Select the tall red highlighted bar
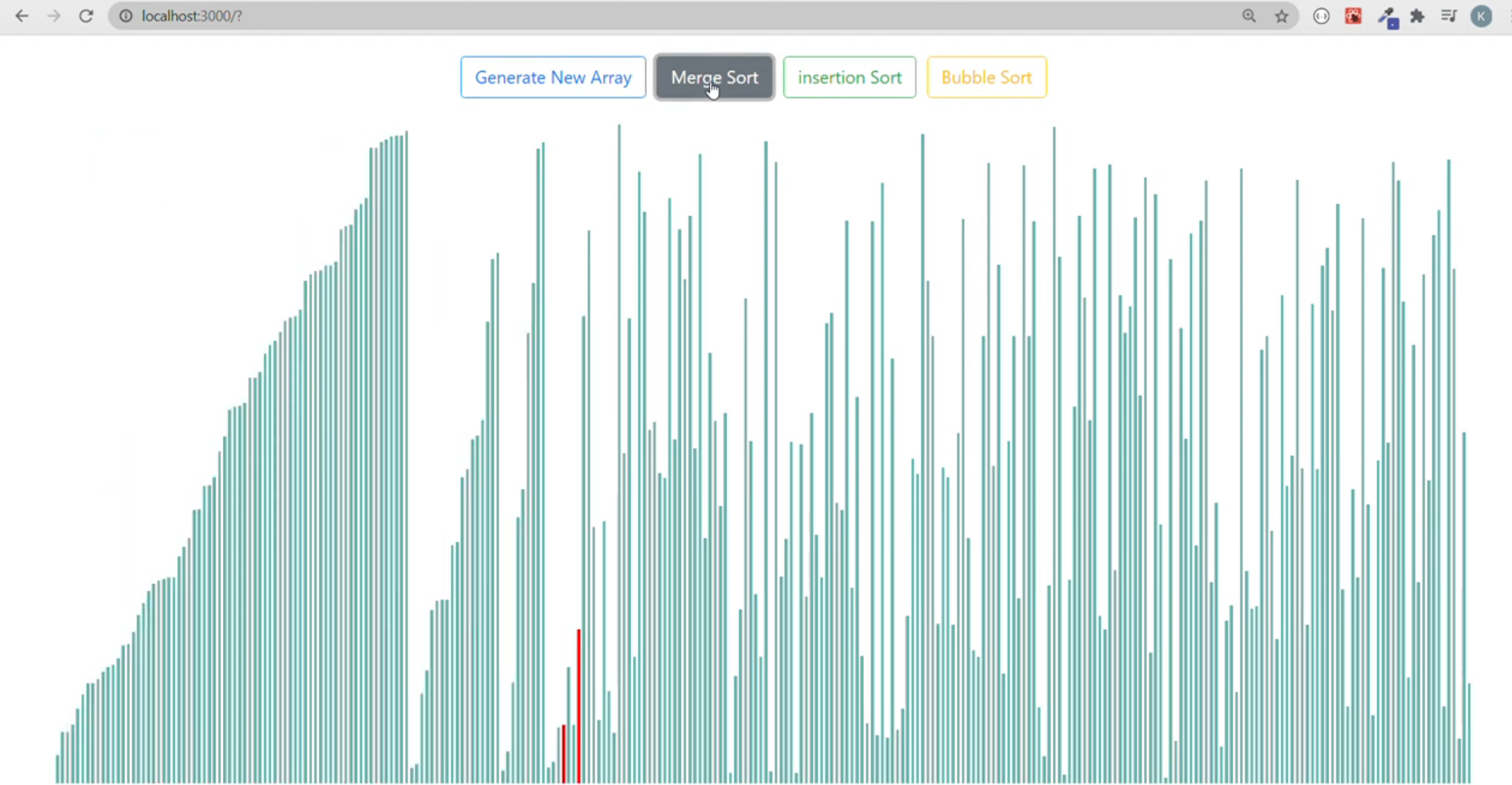The width and height of the screenshot is (1512, 785). [579, 707]
